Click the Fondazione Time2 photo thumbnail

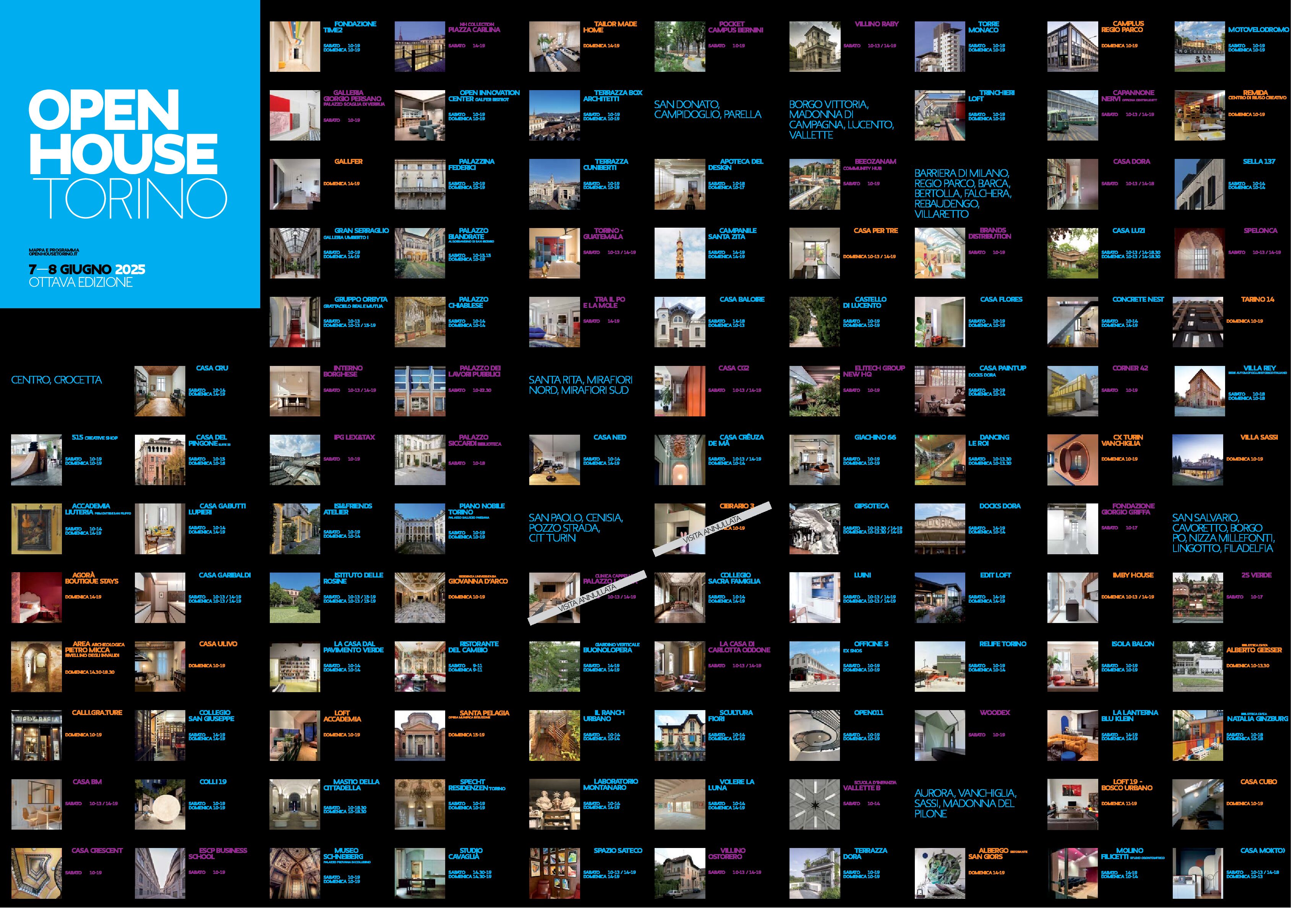coord(294,47)
